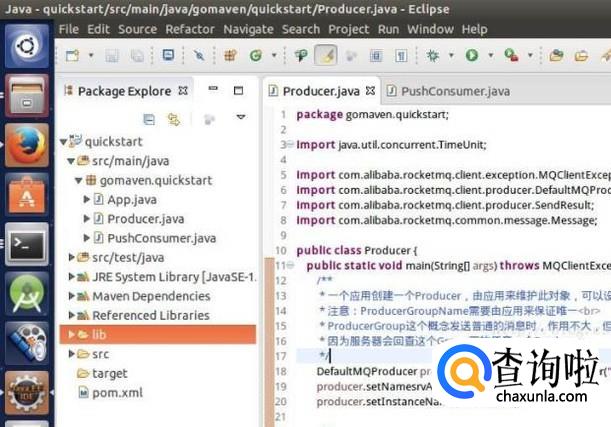Viewport: 611px width, 427px height.
Task: Open the External Tools dropdown arrow
Action: pyautogui.click(x=530, y=56)
